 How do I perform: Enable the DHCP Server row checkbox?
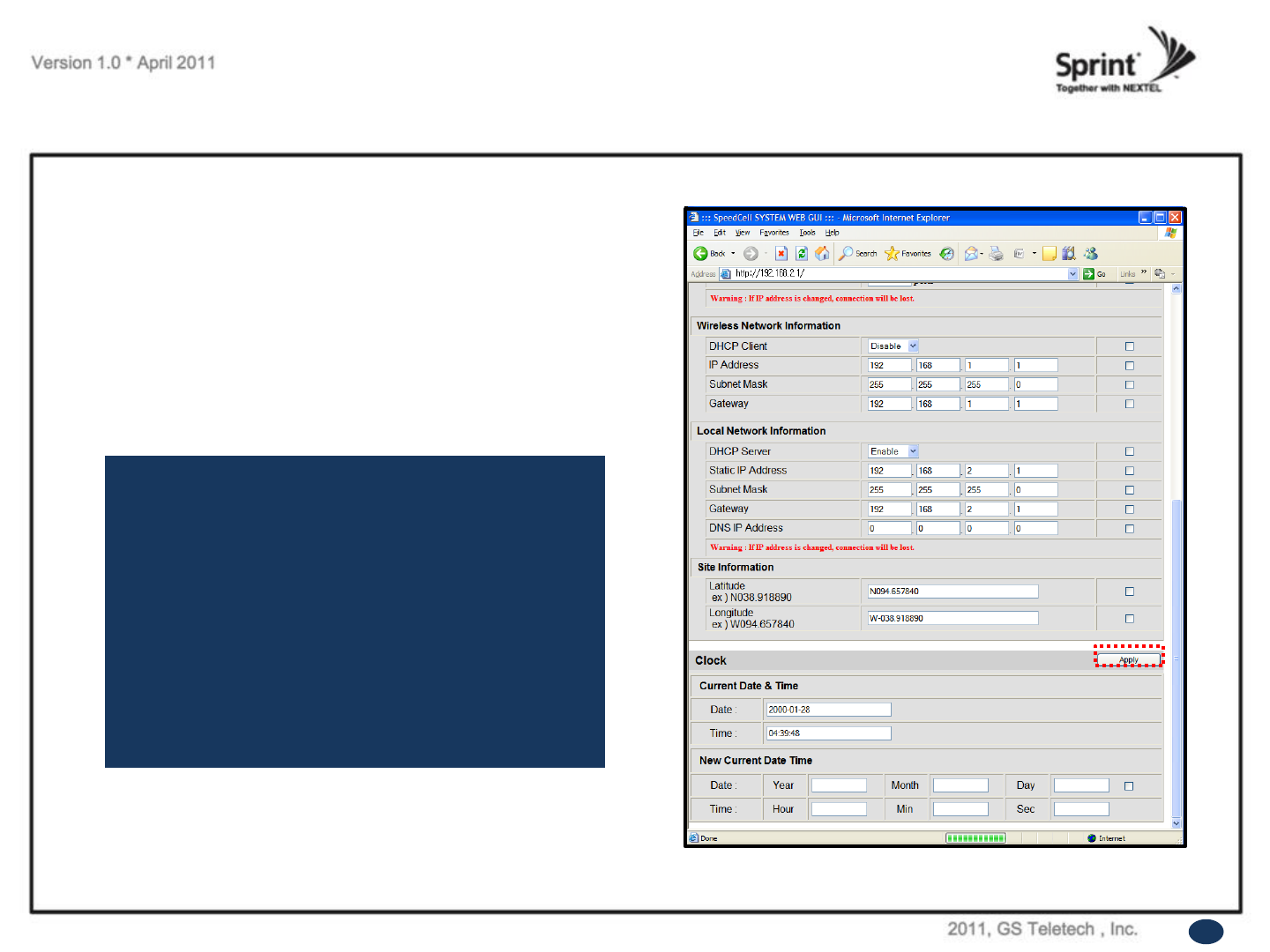tap(1129, 451)
